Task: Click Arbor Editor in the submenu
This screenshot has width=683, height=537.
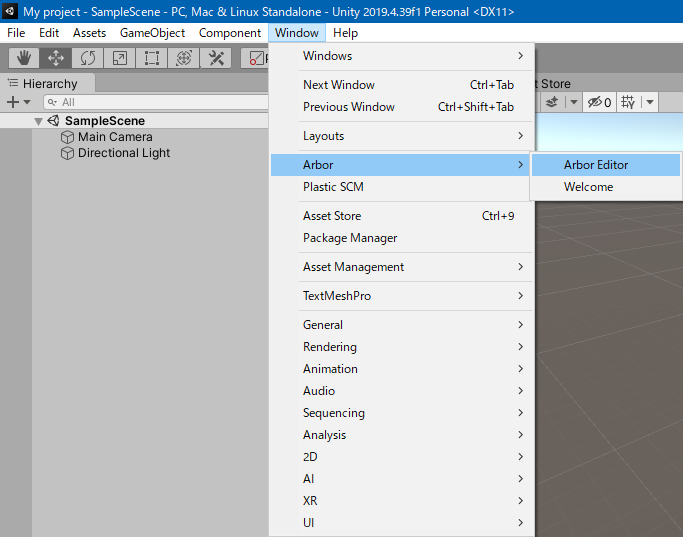Action: 596,165
